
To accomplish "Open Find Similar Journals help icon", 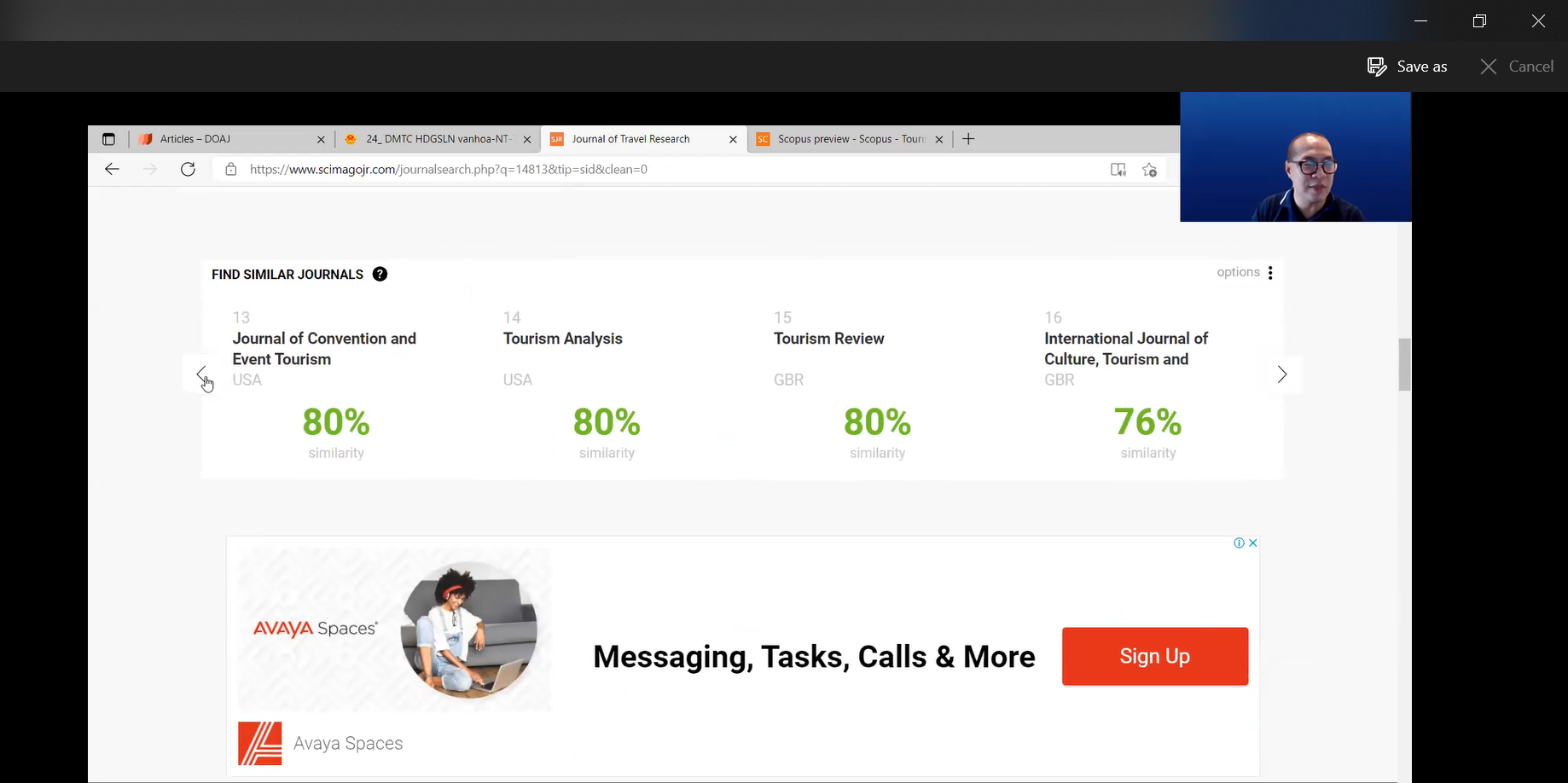I will click(380, 274).
